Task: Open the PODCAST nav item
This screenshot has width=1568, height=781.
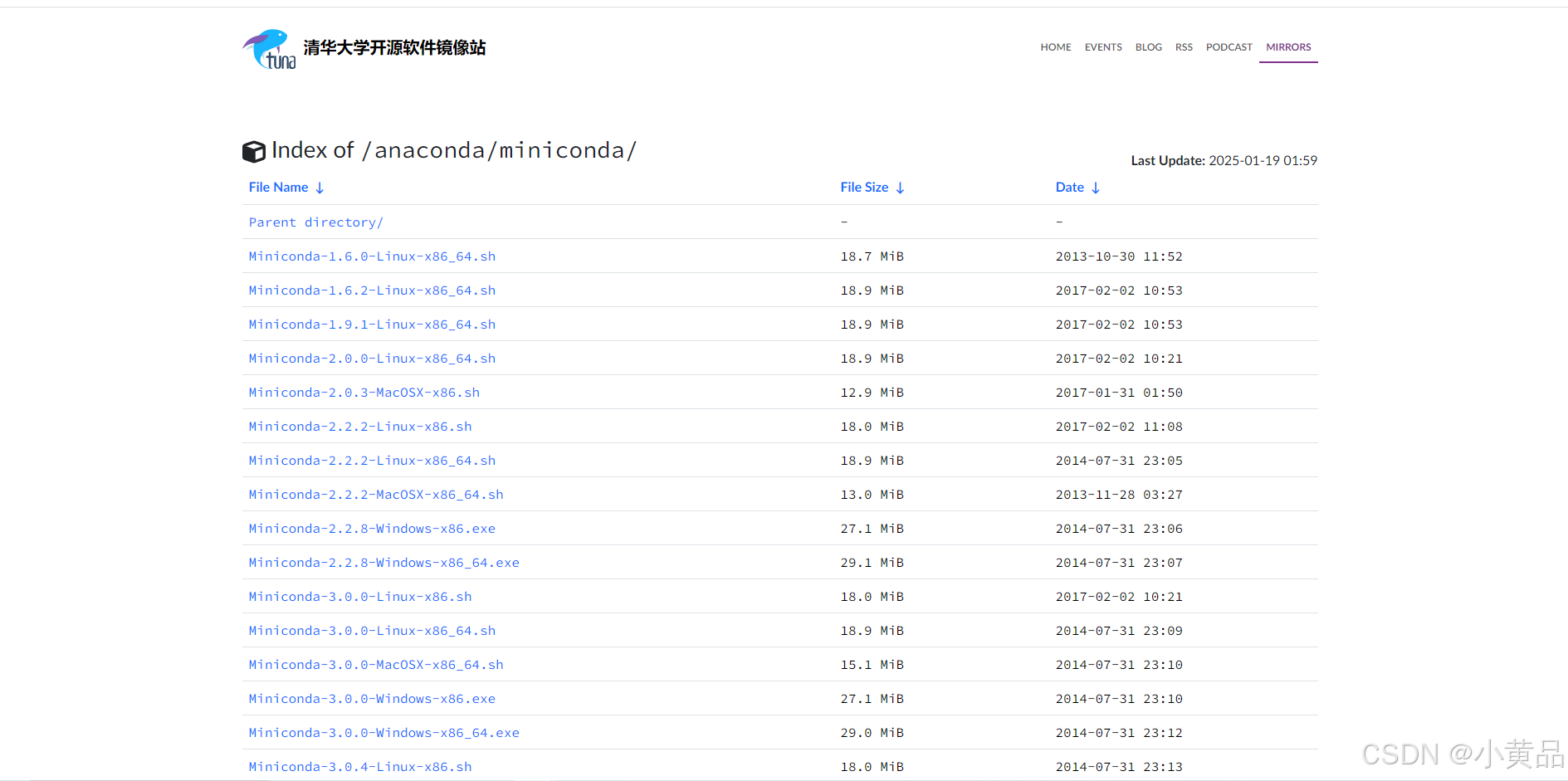Action: click(1229, 47)
